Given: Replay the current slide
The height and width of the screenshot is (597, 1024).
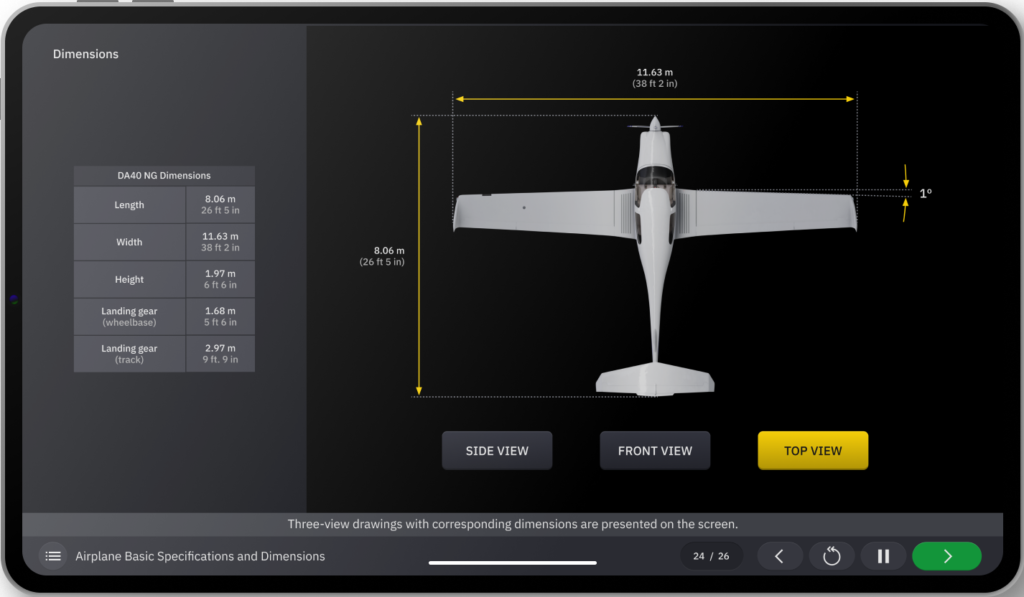Looking at the screenshot, I should 832,556.
